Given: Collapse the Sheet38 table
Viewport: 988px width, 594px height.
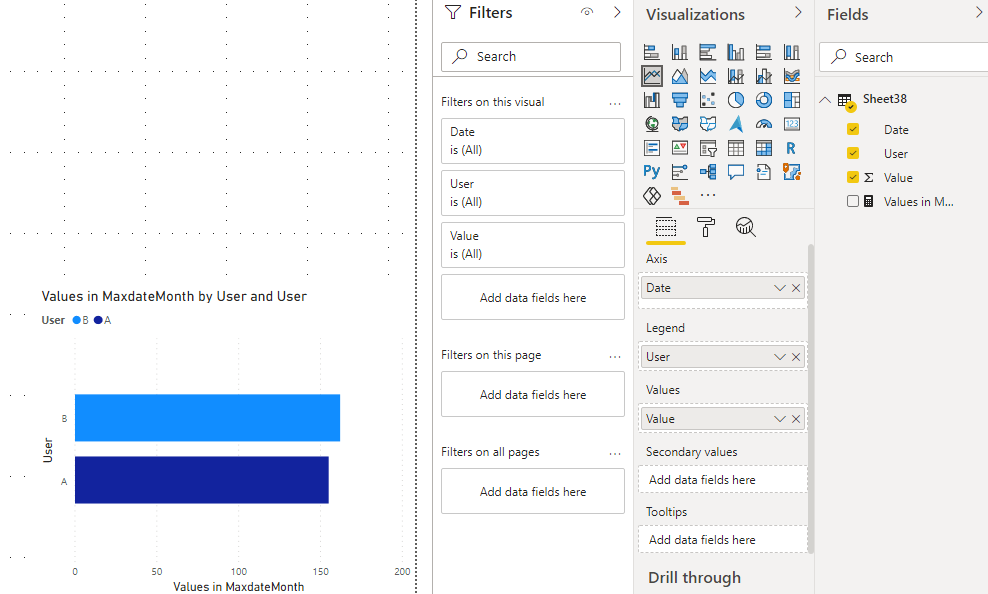Looking at the screenshot, I should click(x=825, y=100).
